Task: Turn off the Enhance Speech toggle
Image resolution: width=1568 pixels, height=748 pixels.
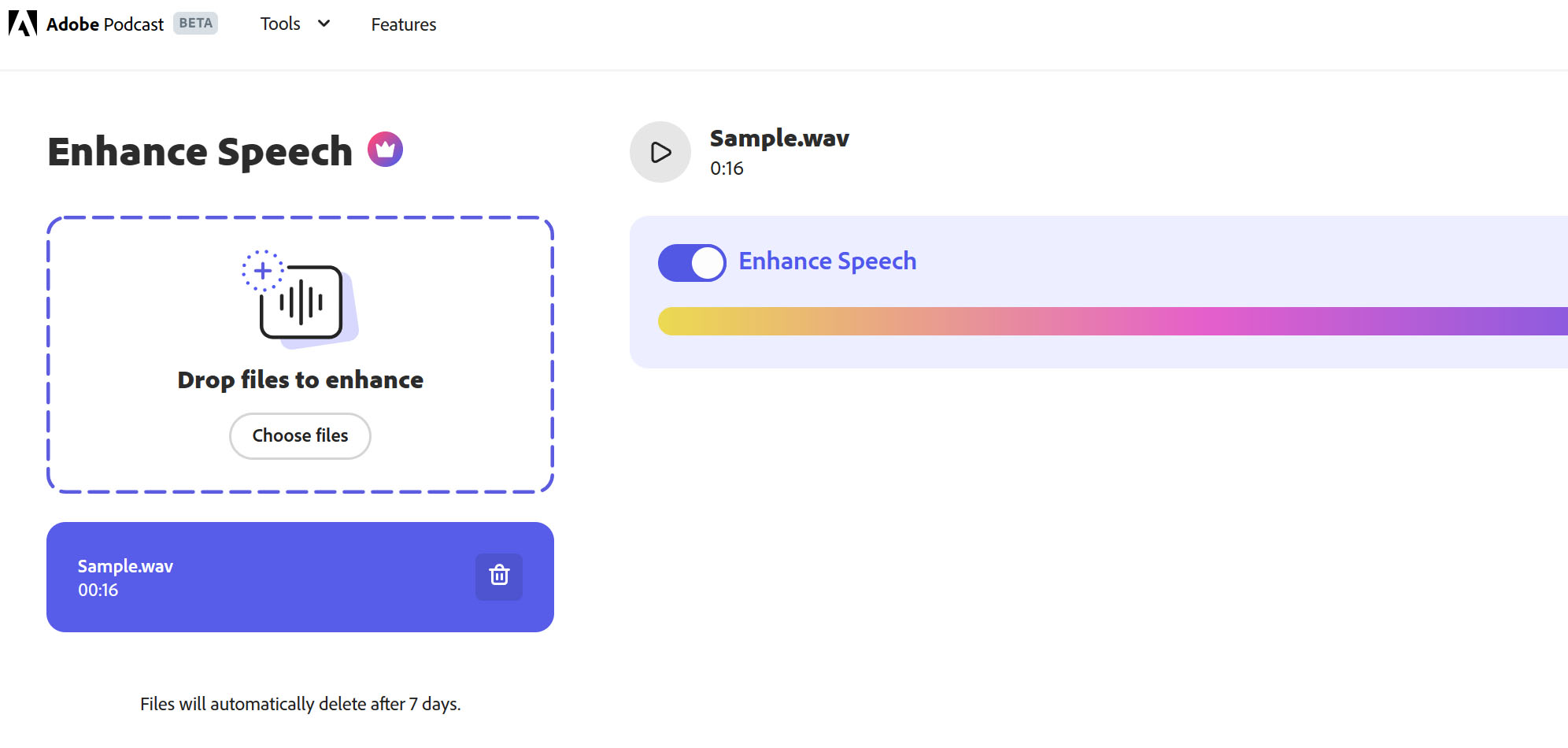Action: tap(692, 262)
